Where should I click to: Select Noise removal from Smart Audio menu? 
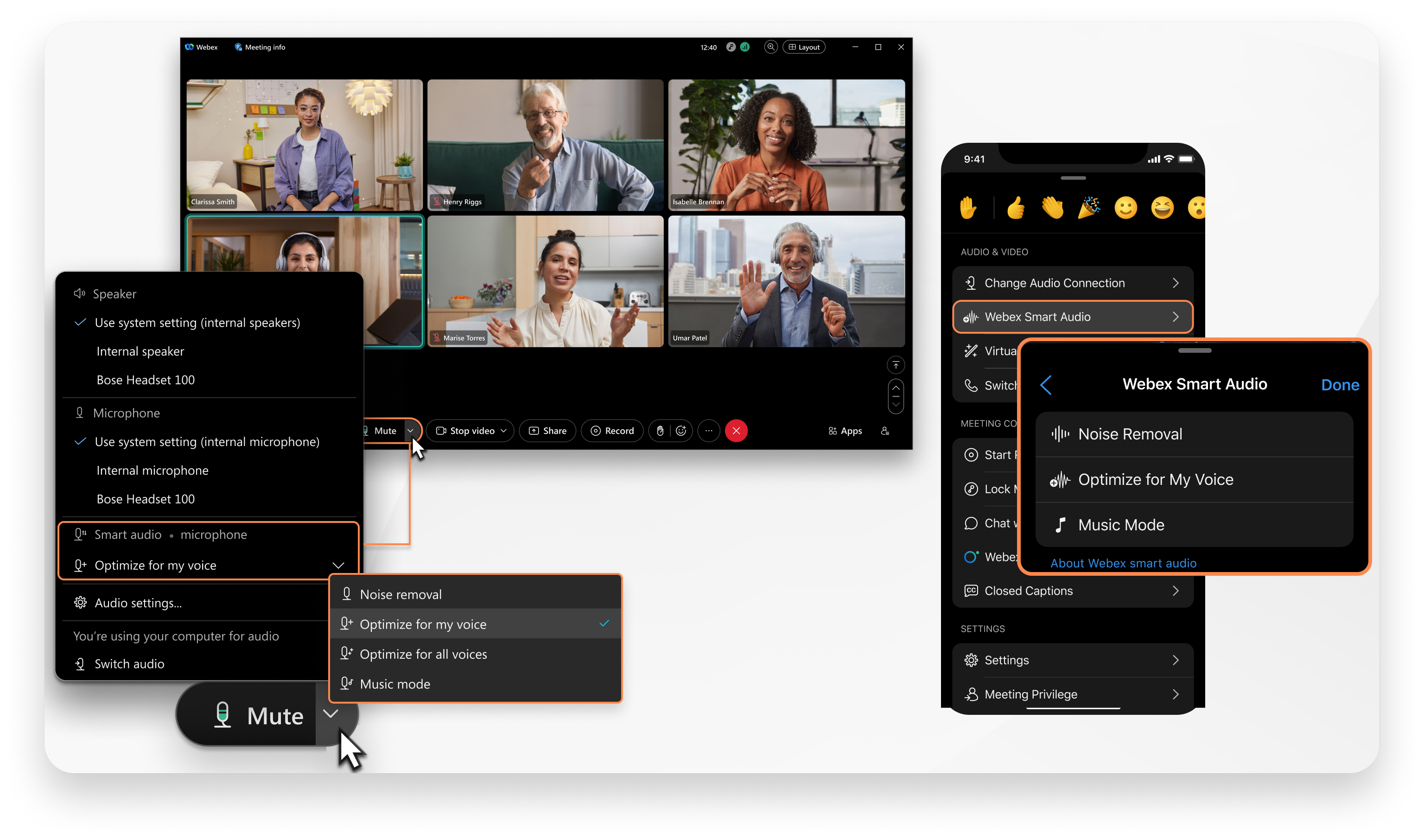coord(399,594)
